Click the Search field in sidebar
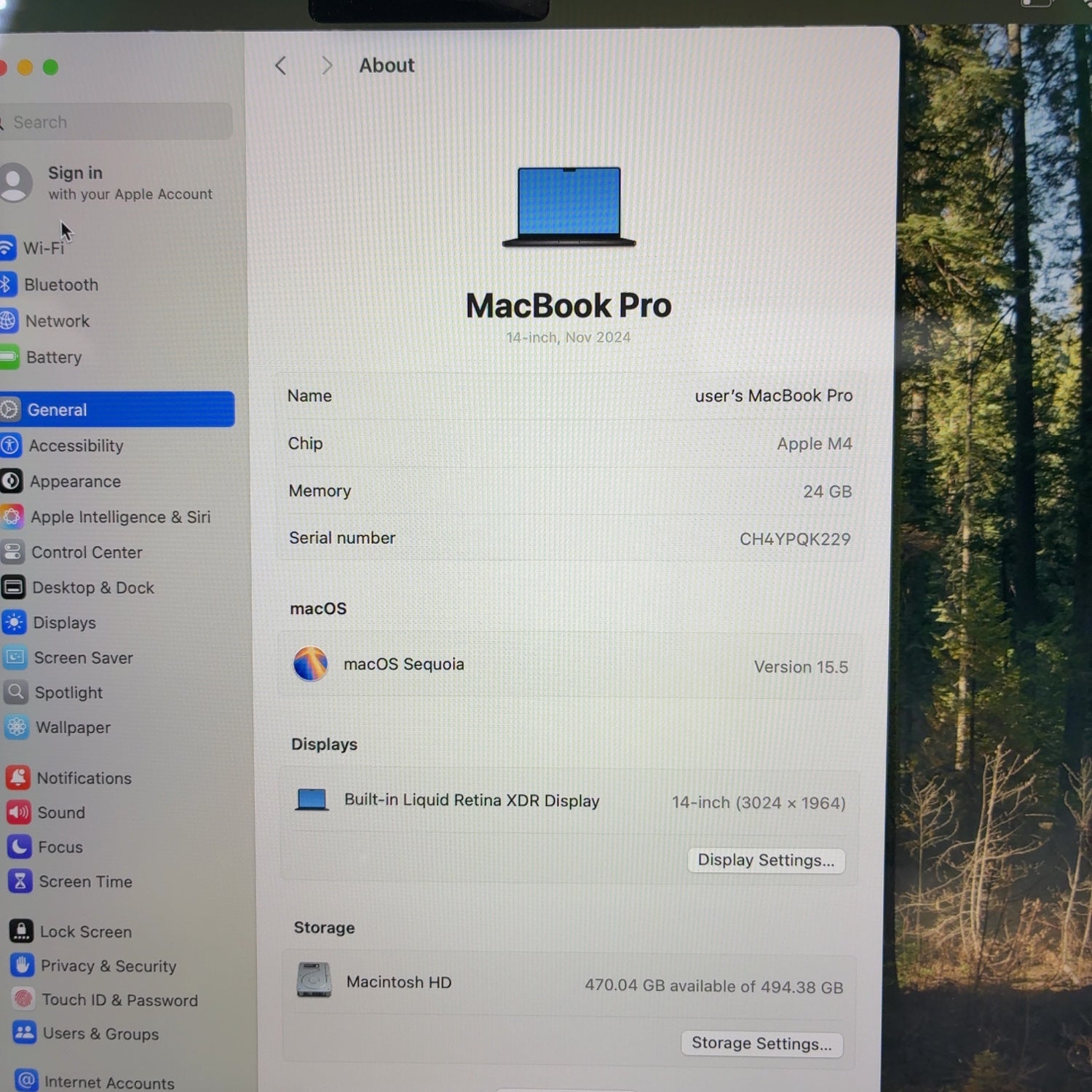Viewport: 1092px width, 1092px height. pos(116,122)
